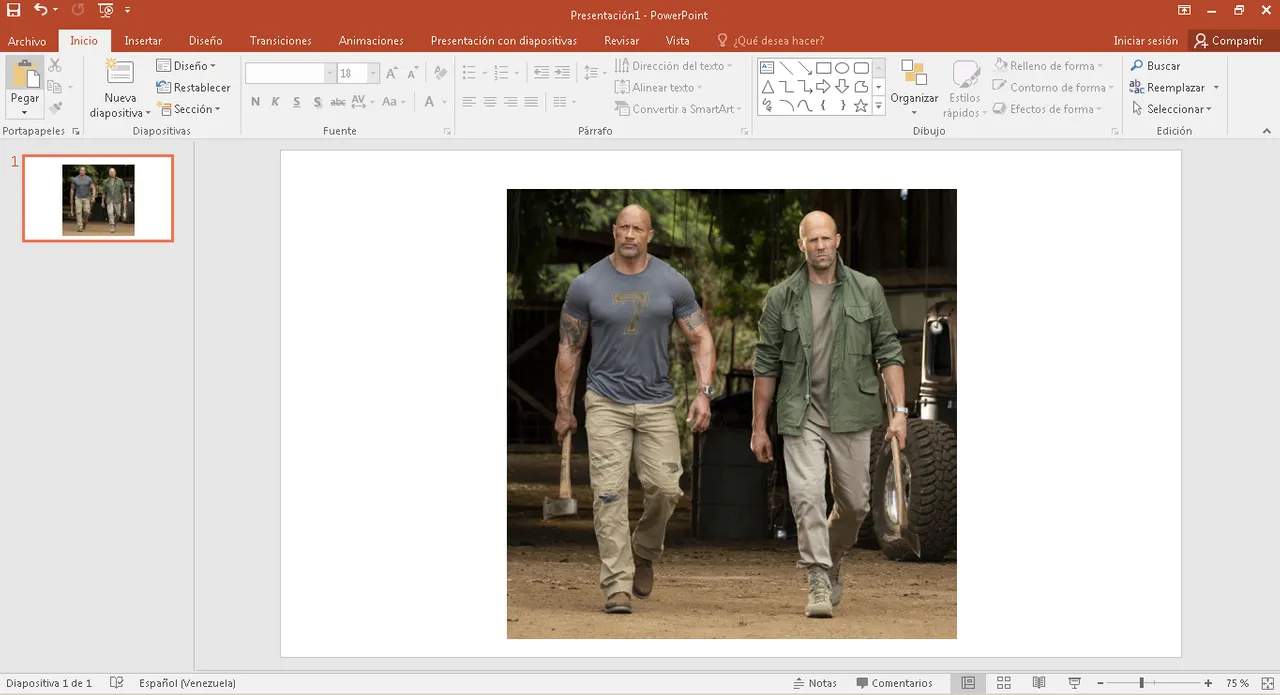This screenshot has width=1280, height=695.
Task: Start slideshow from beginning in quick access toolbar
Action: point(106,10)
